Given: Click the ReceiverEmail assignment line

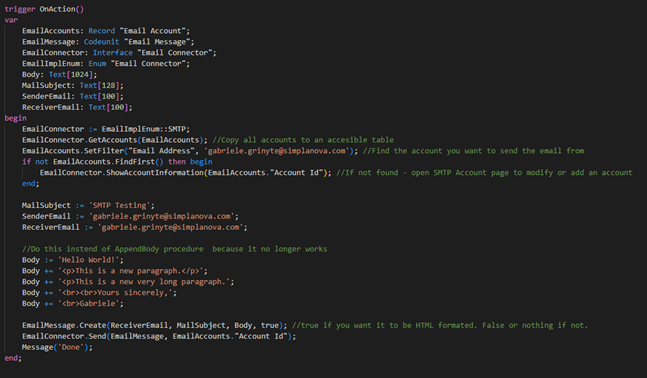Looking at the screenshot, I should (x=135, y=227).
